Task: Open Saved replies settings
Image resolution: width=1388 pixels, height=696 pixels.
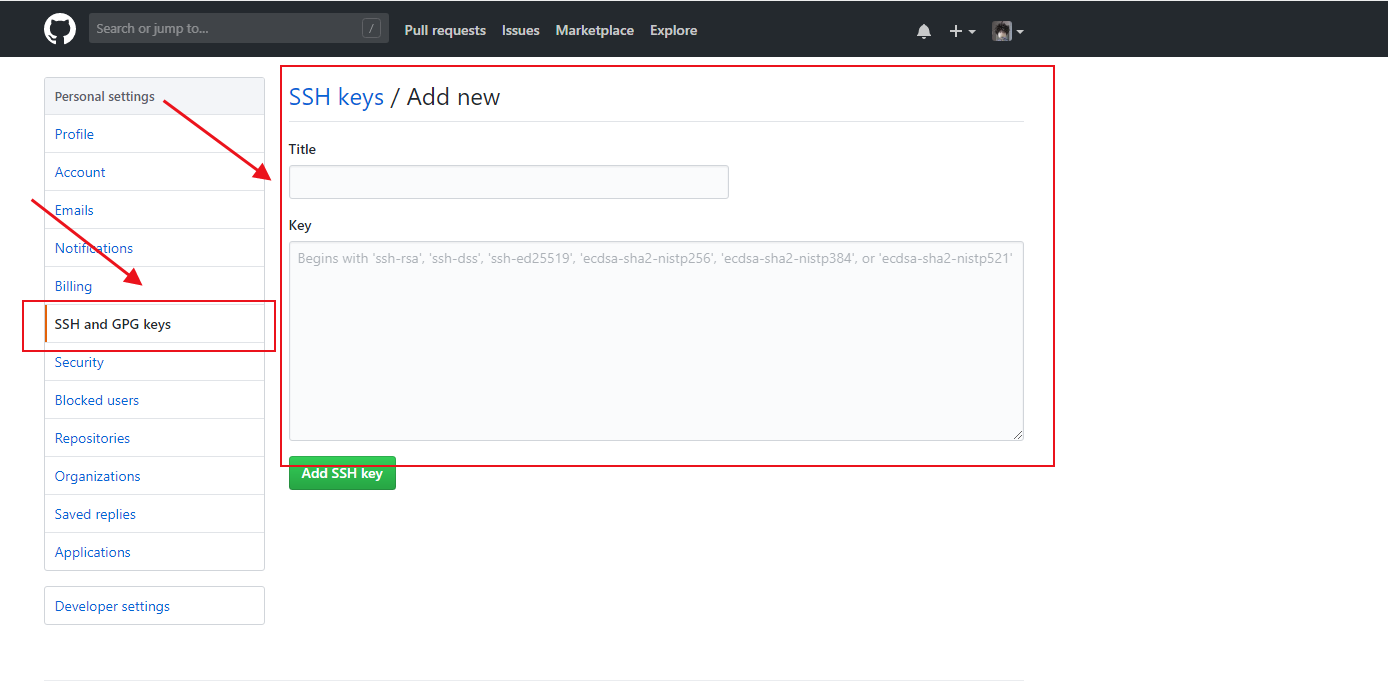Action: [154, 514]
